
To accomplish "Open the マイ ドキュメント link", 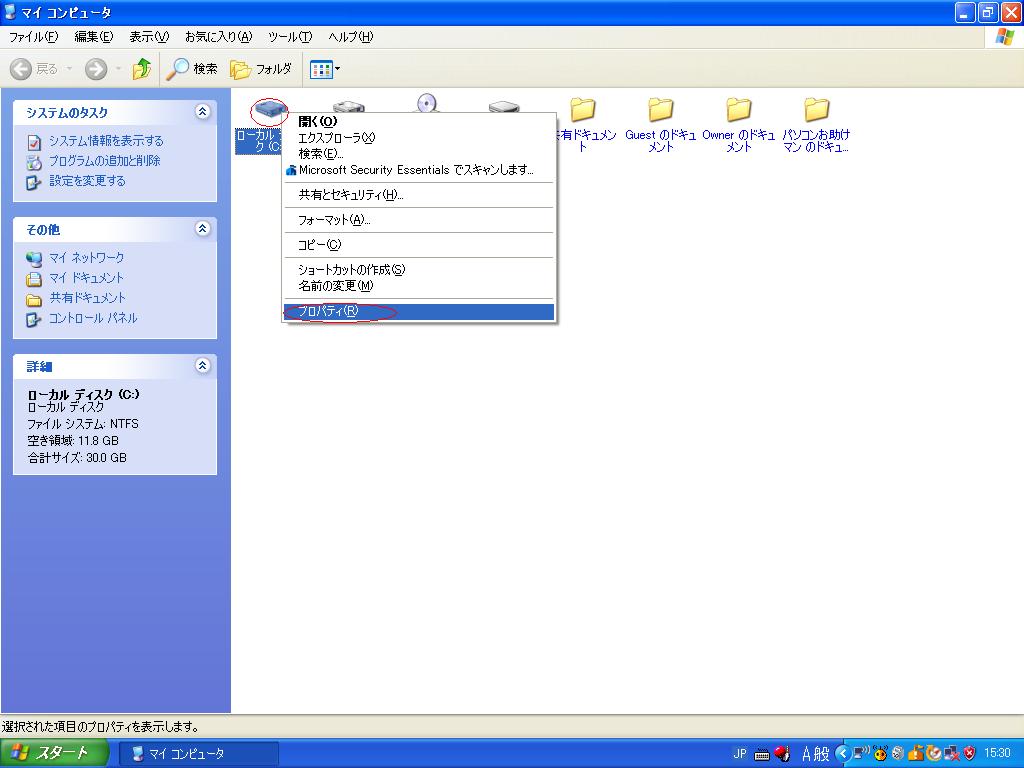I will click(x=86, y=278).
